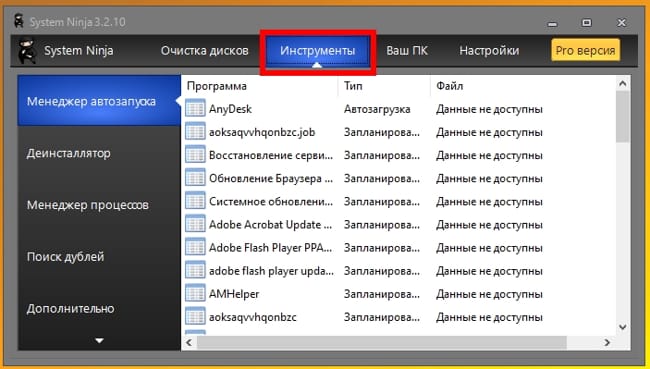The width and height of the screenshot is (650, 369).
Task: Click the horizontal scrollbar left arrow
Action: (189, 342)
